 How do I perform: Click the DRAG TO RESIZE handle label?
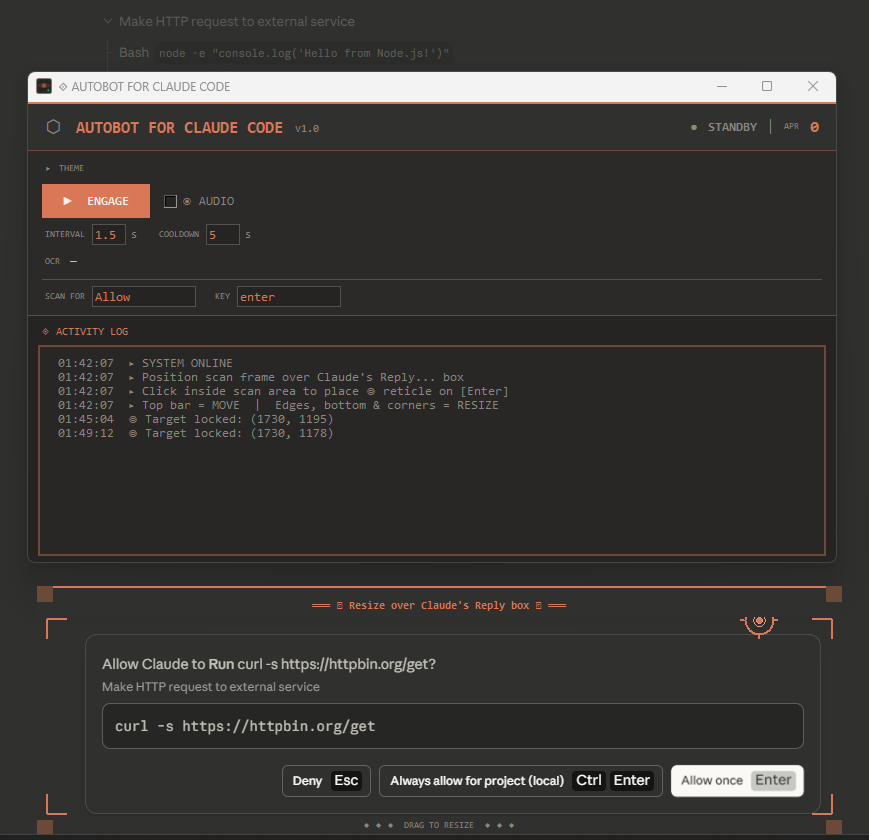pos(439,825)
